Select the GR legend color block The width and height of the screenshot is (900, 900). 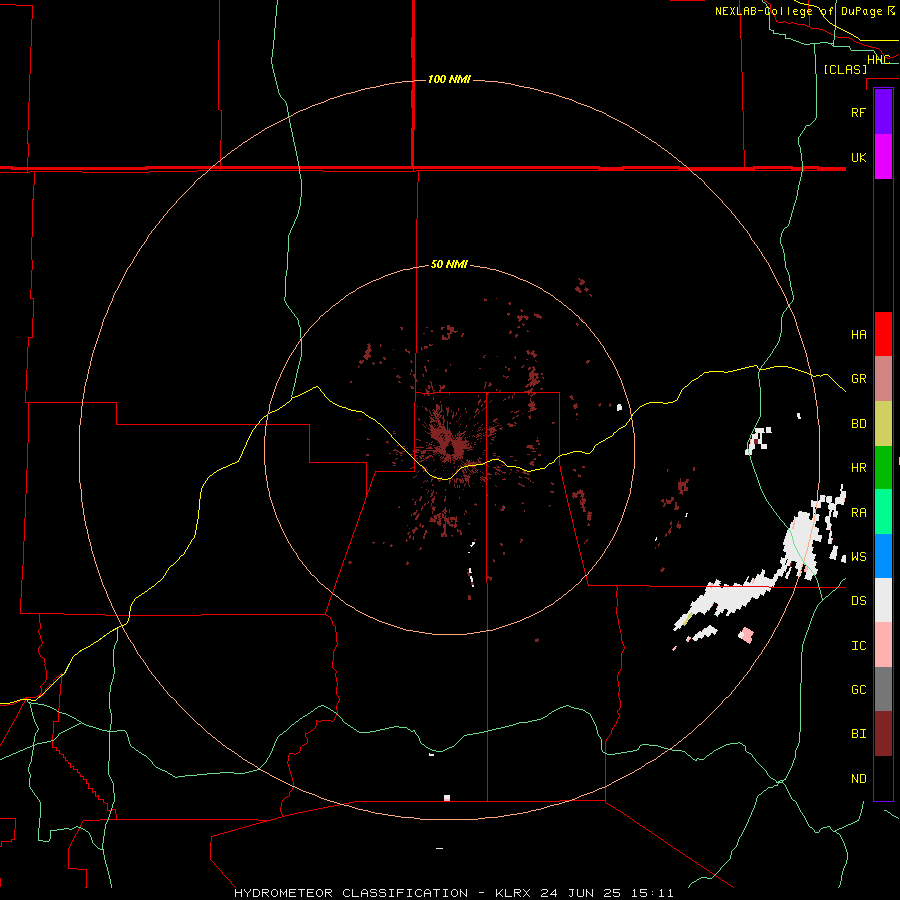pos(883,379)
